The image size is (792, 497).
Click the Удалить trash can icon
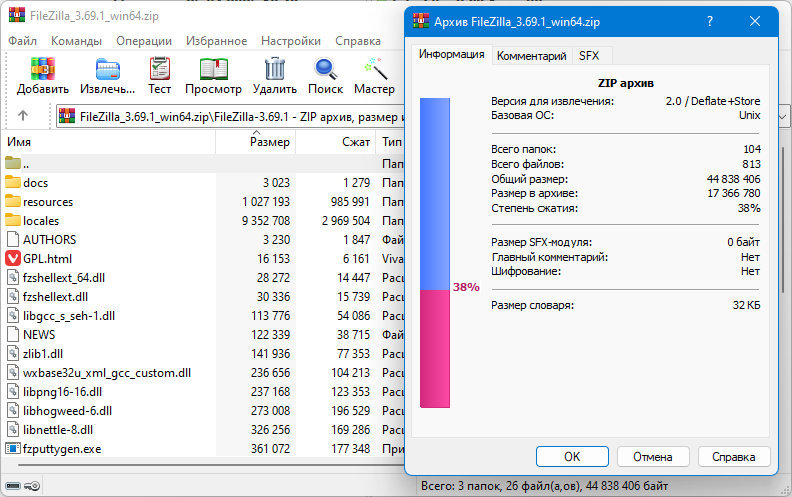click(275, 69)
